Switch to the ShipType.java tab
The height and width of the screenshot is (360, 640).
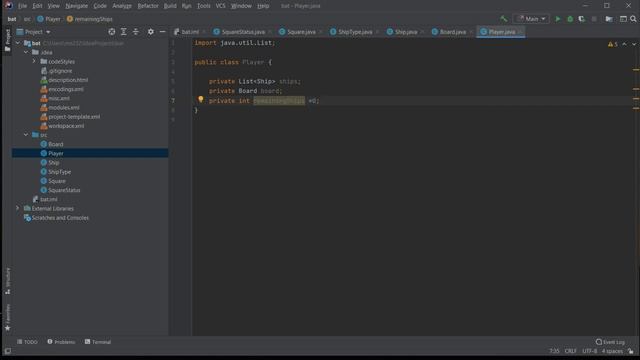(x=355, y=32)
